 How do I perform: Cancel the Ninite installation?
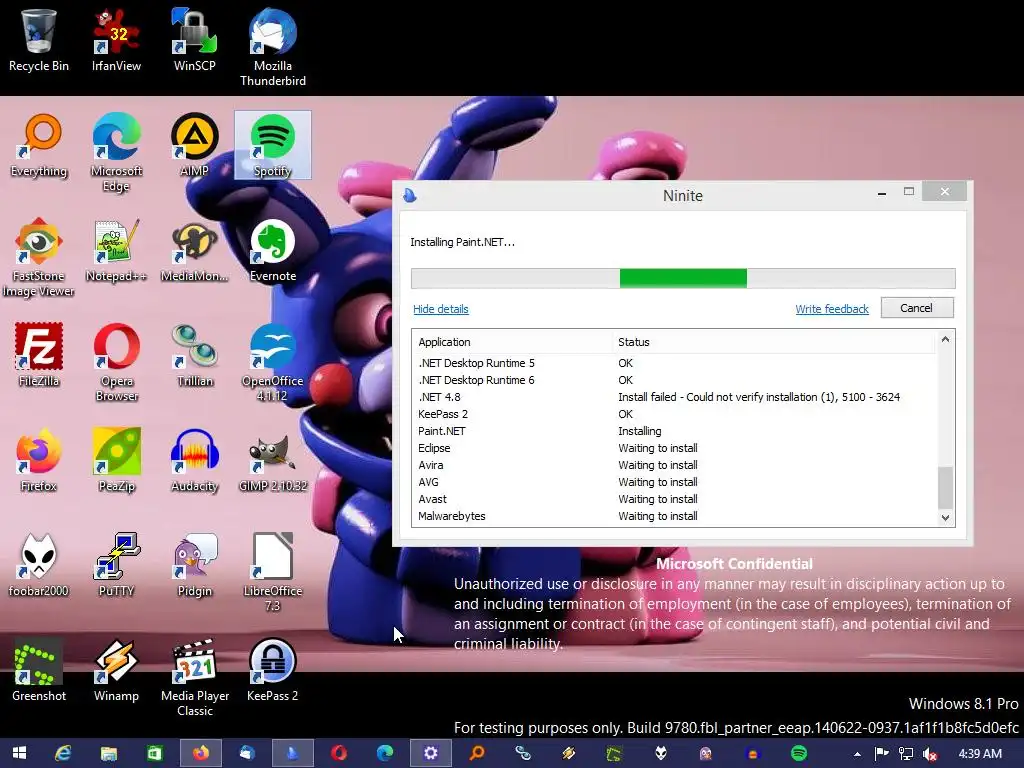click(x=917, y=308)
